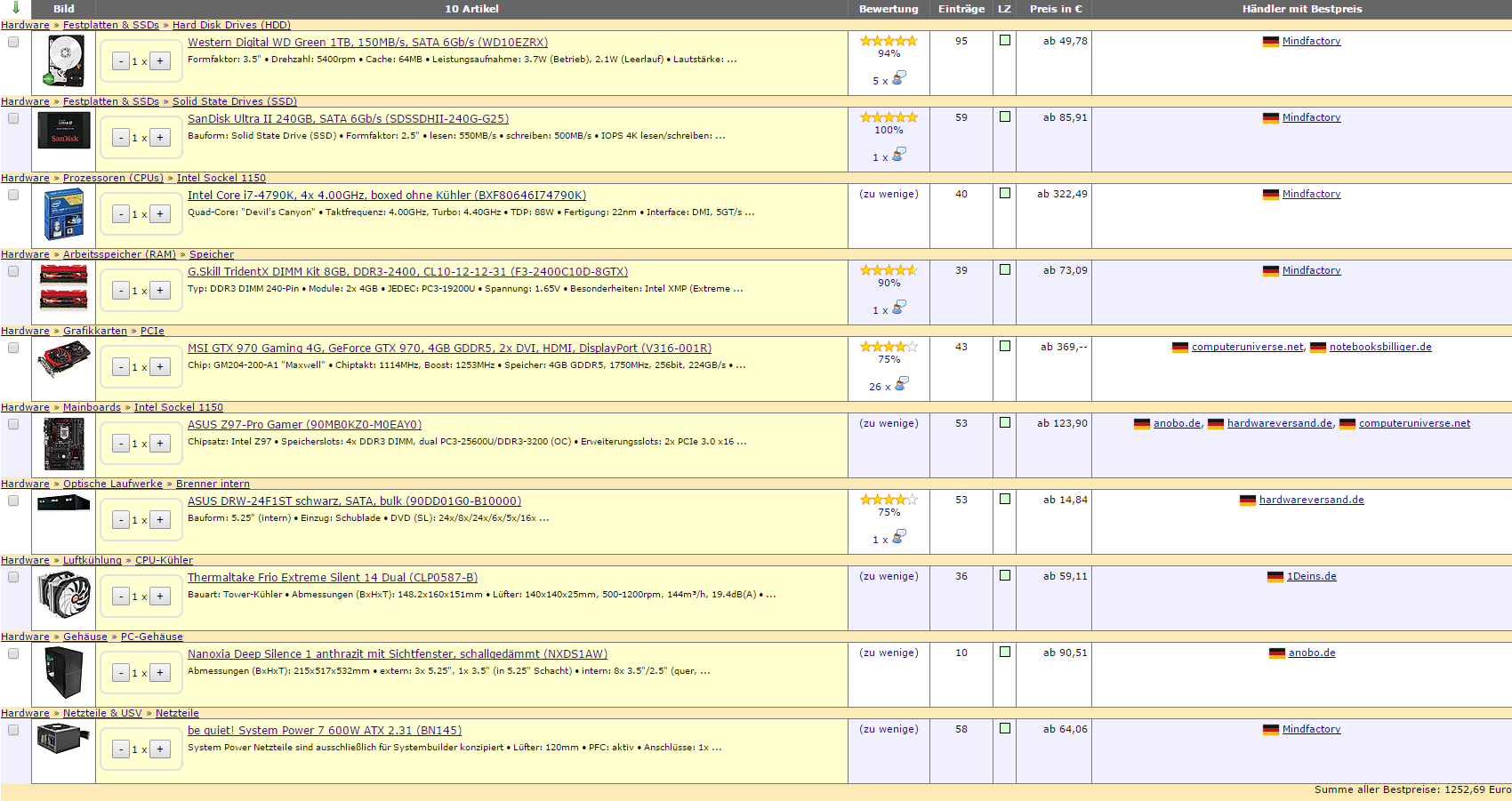The width and height of the screenshot is (1512, 801).
Task: Decrease quantity of WD Green with minus button
Action: [x=121, y=61]
